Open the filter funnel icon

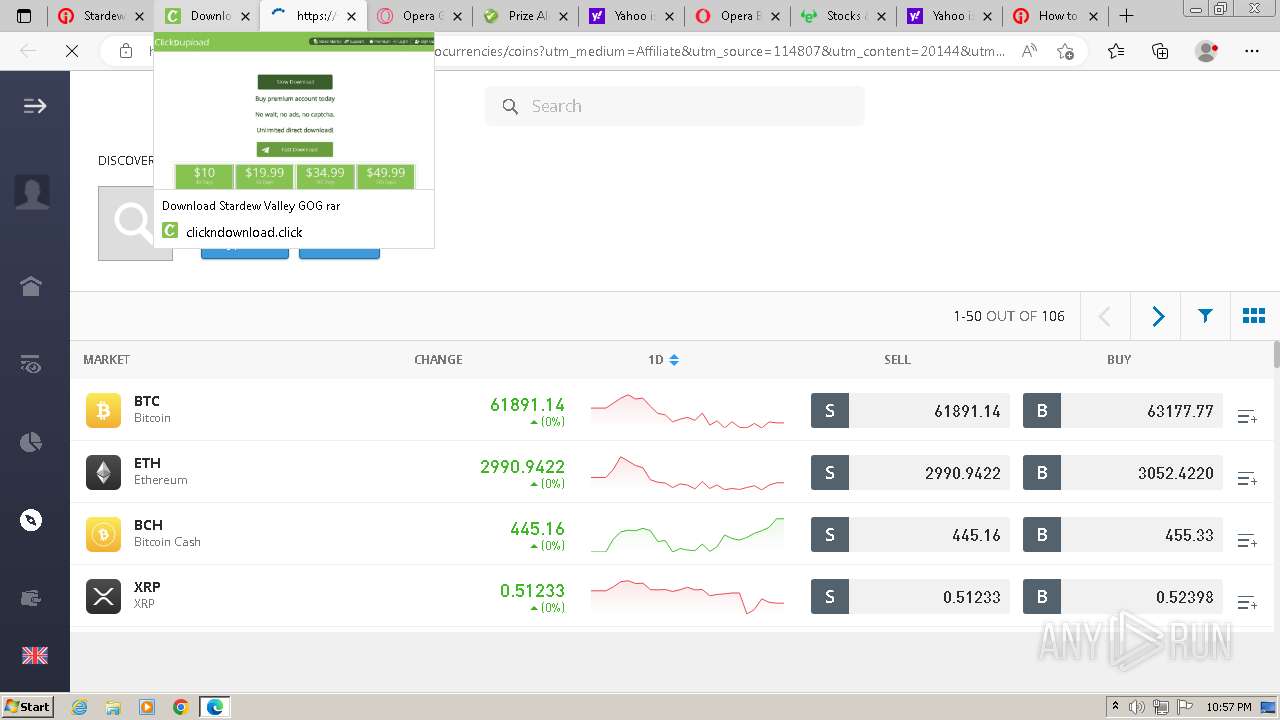(1205, 316)
